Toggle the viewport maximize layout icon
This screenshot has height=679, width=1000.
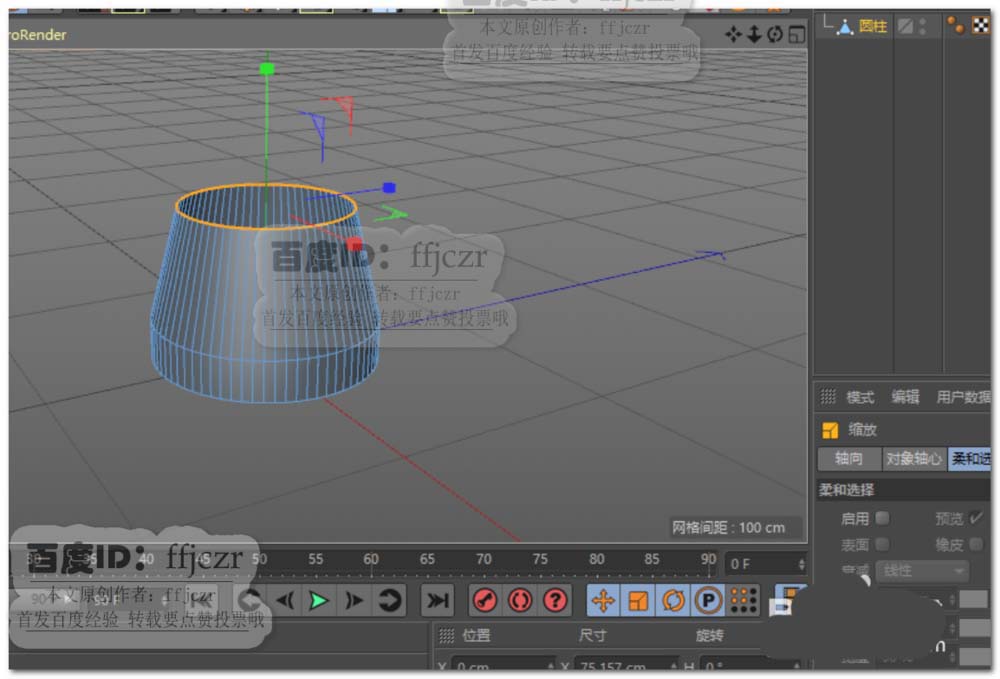tap(796, 35)
